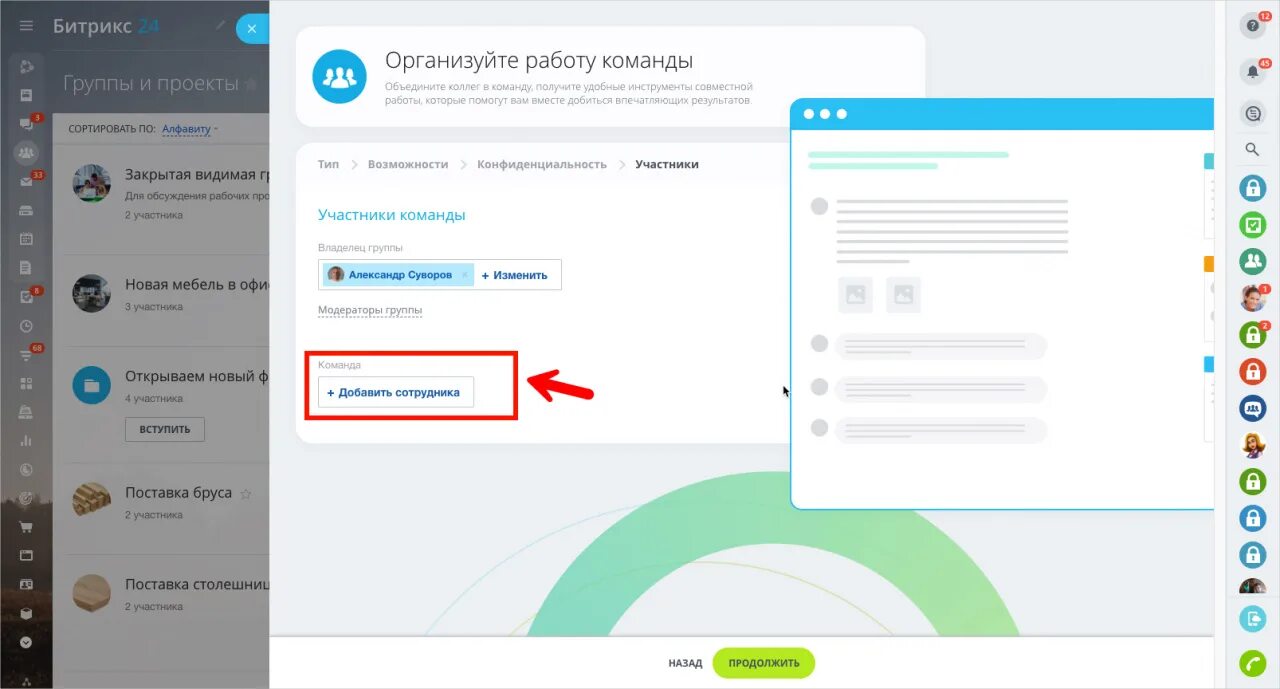Open the shopping cart icon in the left sidebar

pyautogui.click(x=27, y=527)
